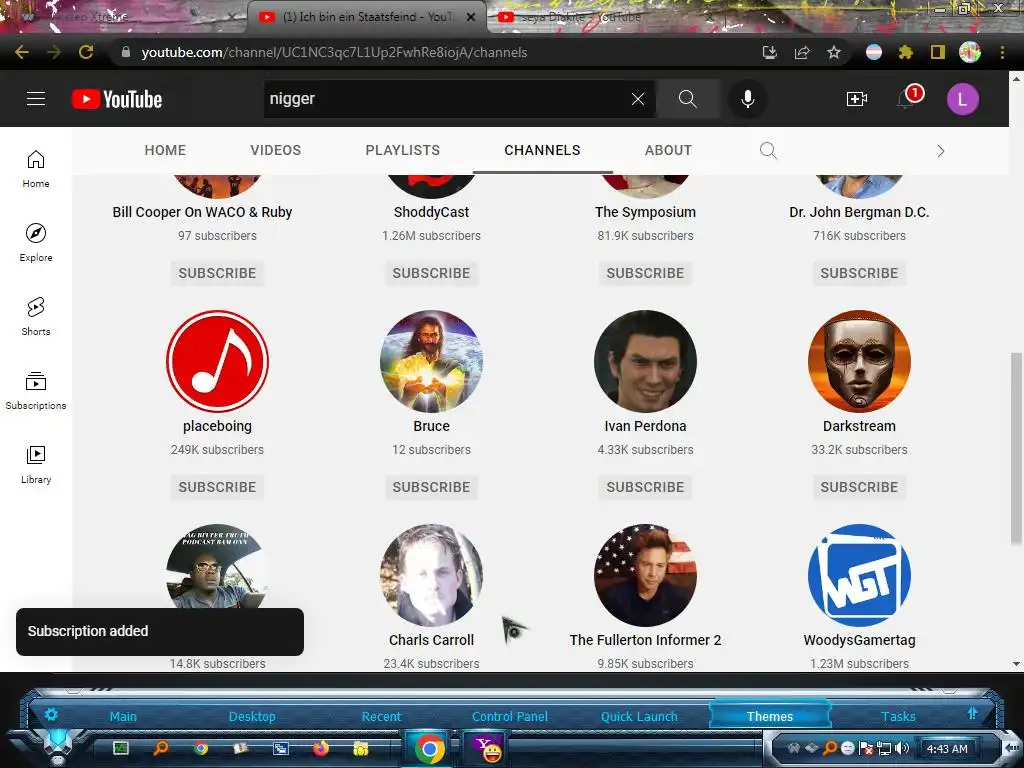
Task: Reload the page with the refresh icon
Action: click(86, 52)
